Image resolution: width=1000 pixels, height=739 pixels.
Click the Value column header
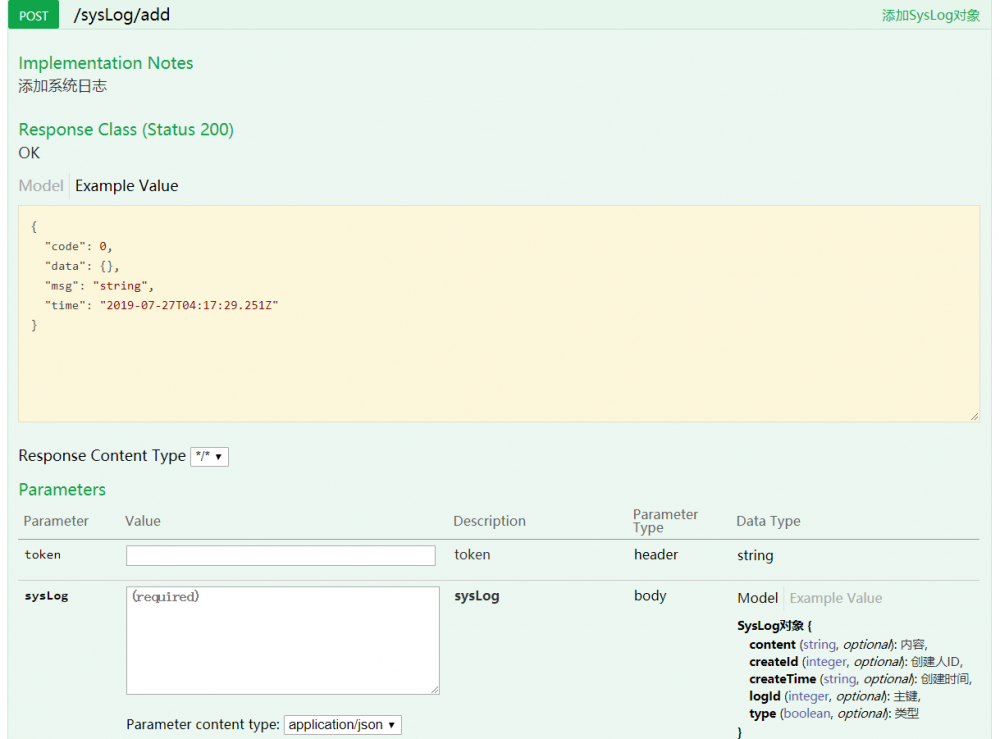coord(143,521)
